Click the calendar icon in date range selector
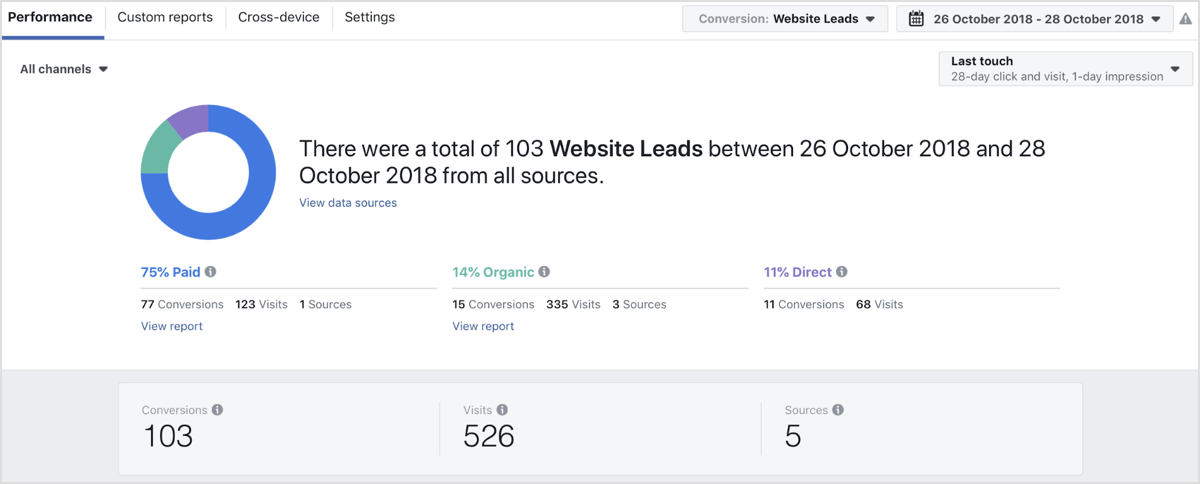 [x=916, y=19]
